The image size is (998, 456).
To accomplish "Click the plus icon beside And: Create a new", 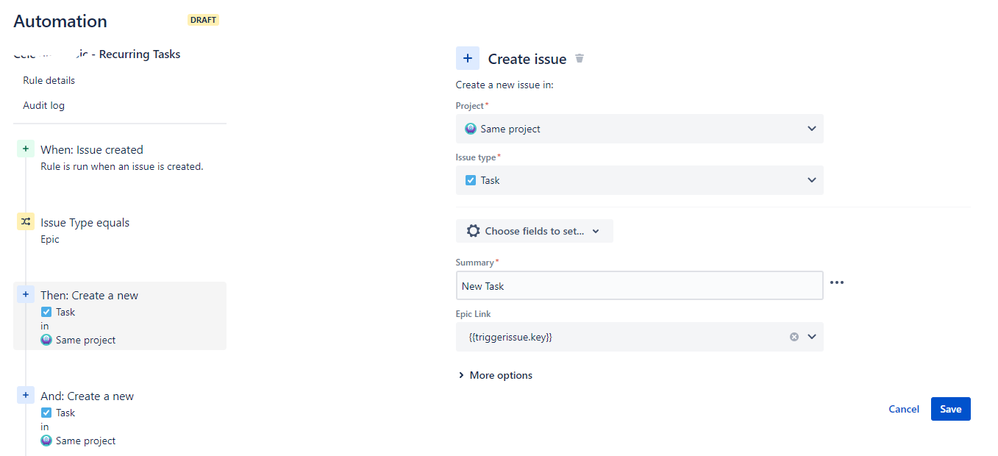I will [x=25, y=395].
